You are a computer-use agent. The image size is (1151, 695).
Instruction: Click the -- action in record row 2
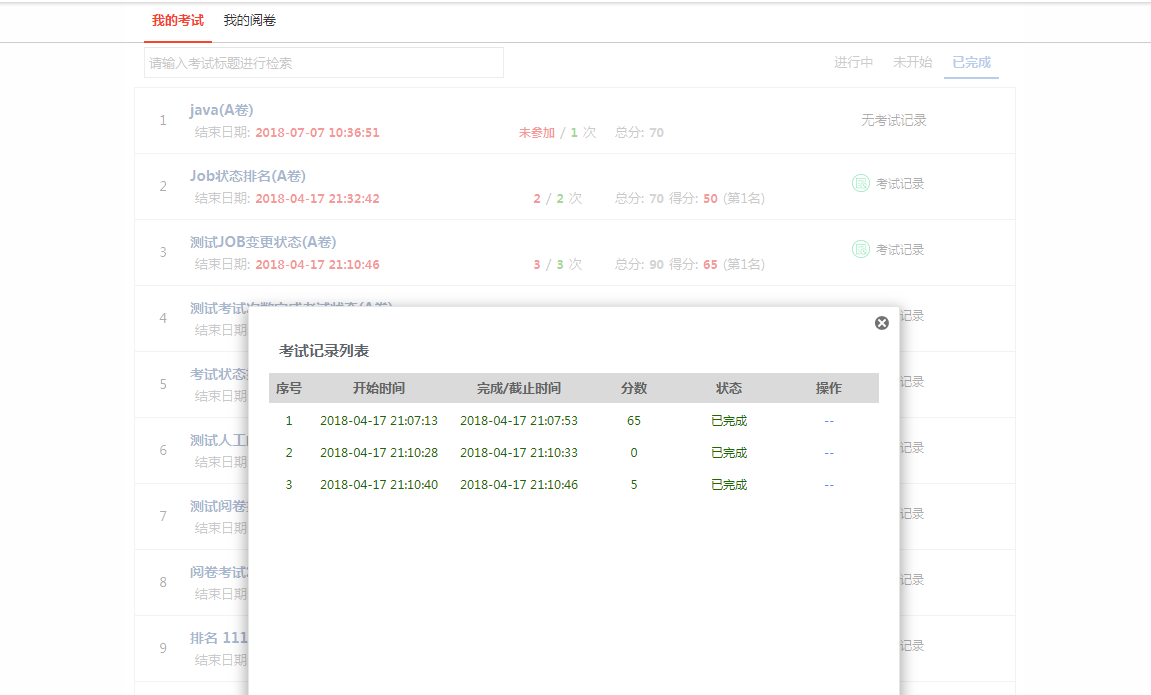click(x=829, y=454)
